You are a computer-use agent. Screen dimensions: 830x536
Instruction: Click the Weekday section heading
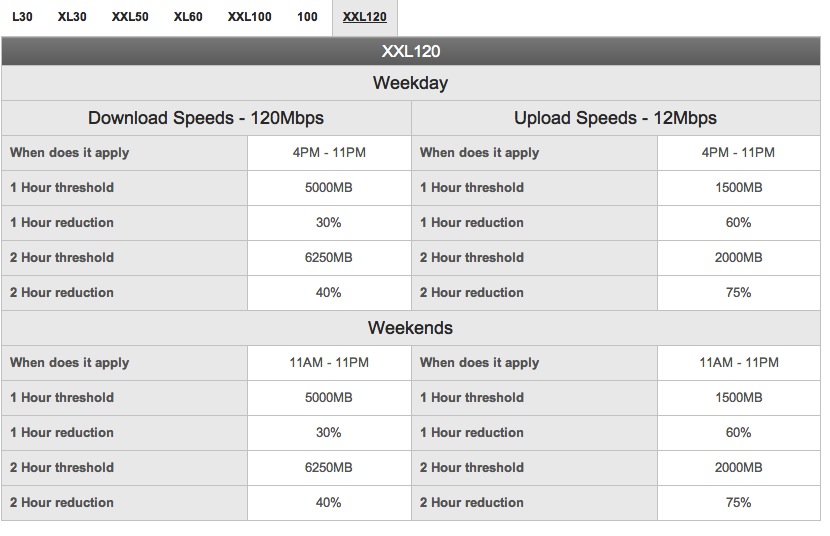click(x=411, y=83)
